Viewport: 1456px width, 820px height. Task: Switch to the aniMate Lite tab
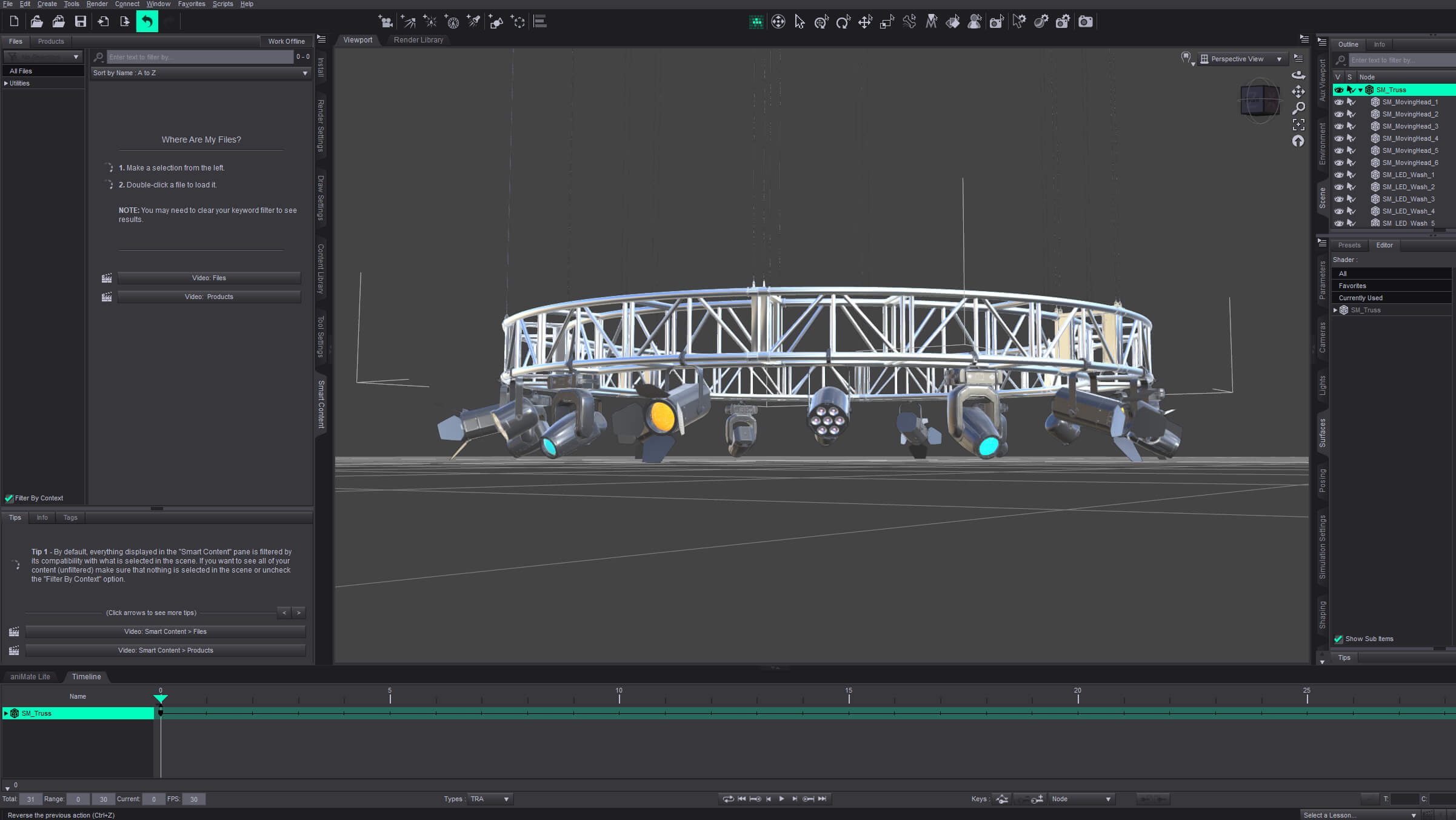[x=30, y=676]
